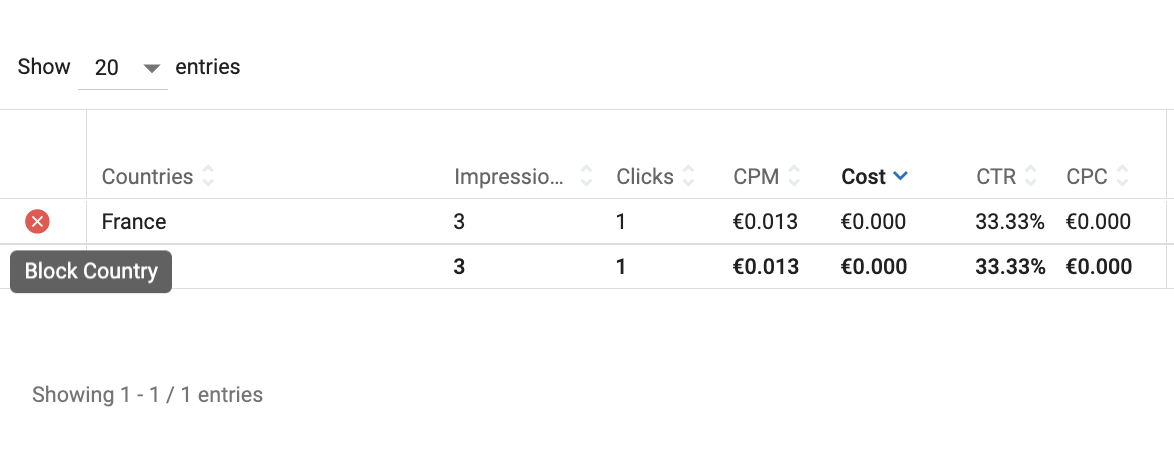Click the CPM column header text

click(756, 177)
